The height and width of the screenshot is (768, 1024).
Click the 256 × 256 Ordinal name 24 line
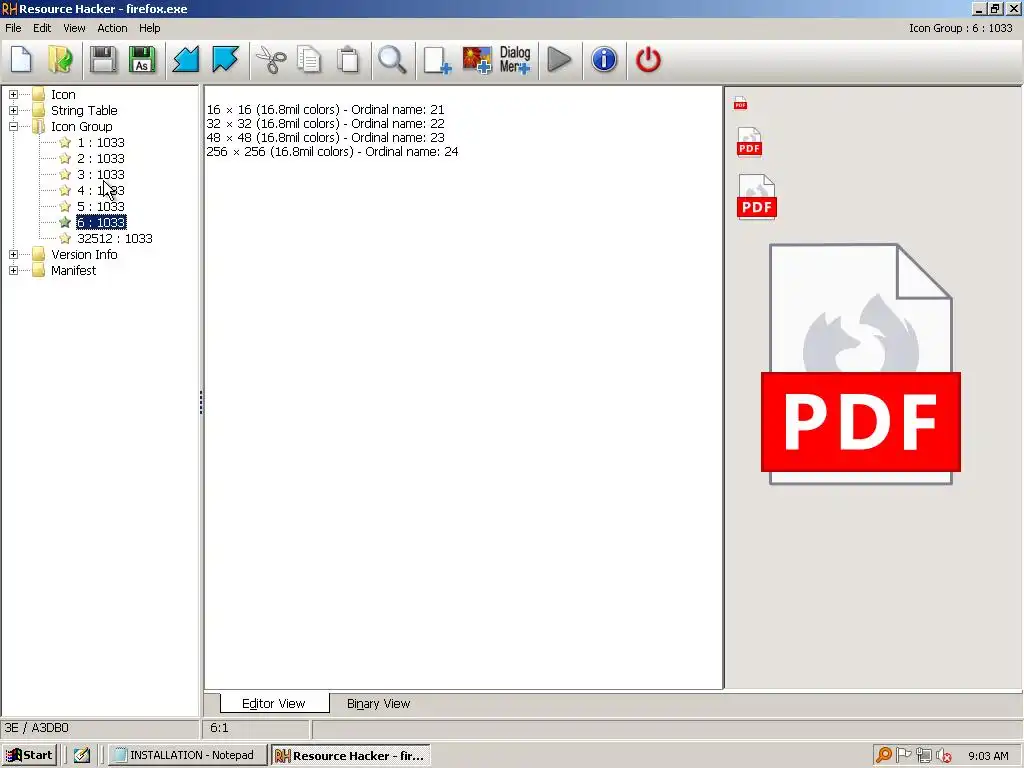click(x=332, y=152)
